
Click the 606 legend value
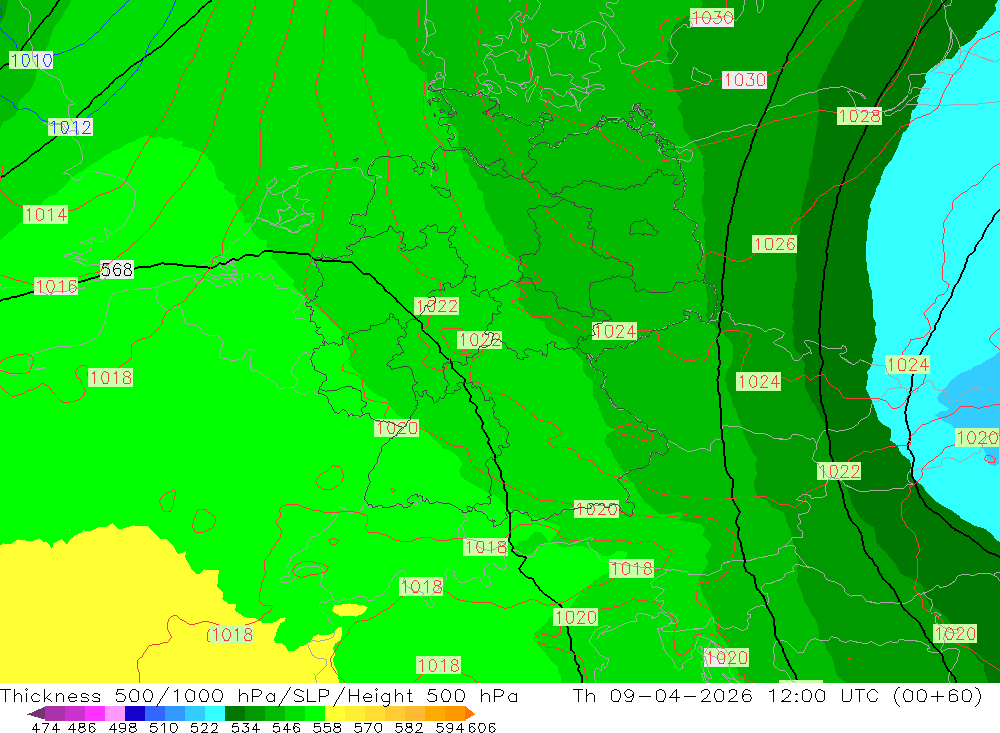coord(482,727)
